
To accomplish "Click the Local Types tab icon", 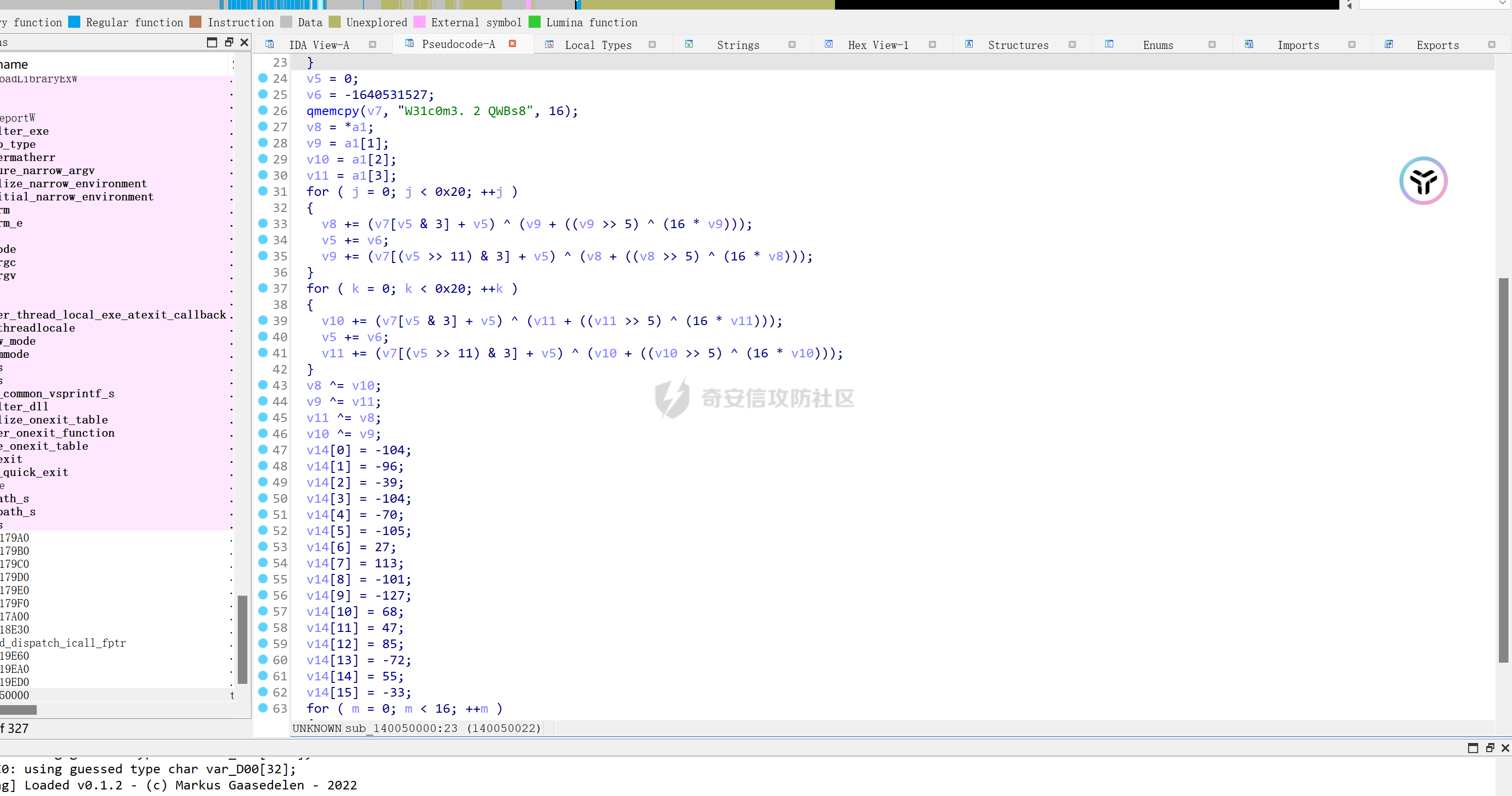I will pos(549,44).
